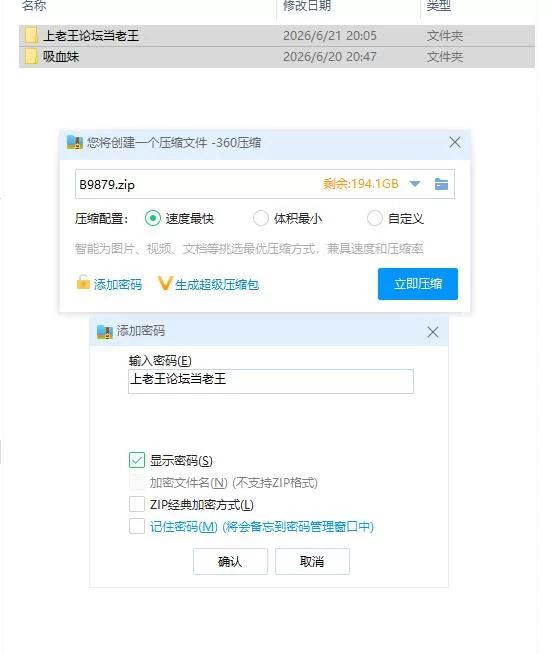Click the date 2026/6/20 20:47
This screenshot has width=552, height=654.
tap(330, 57)
